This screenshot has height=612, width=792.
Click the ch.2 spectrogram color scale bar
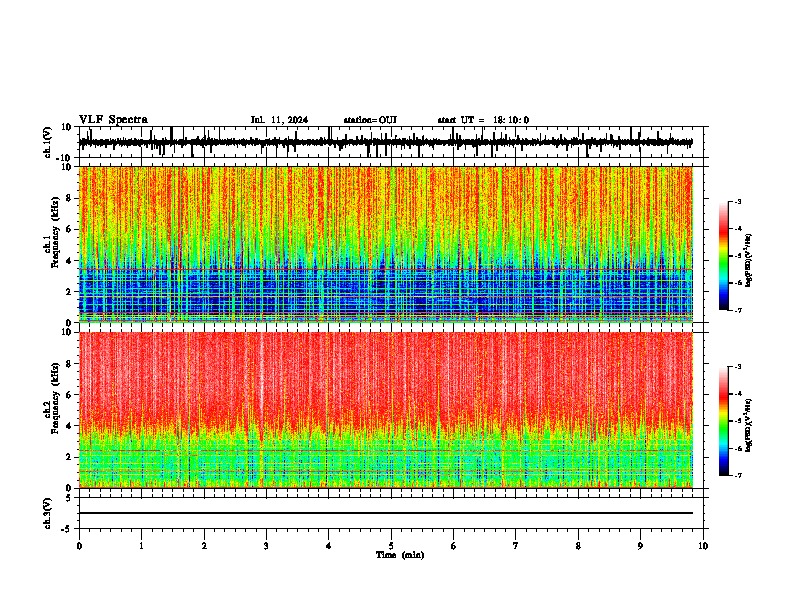click(724, 421)
